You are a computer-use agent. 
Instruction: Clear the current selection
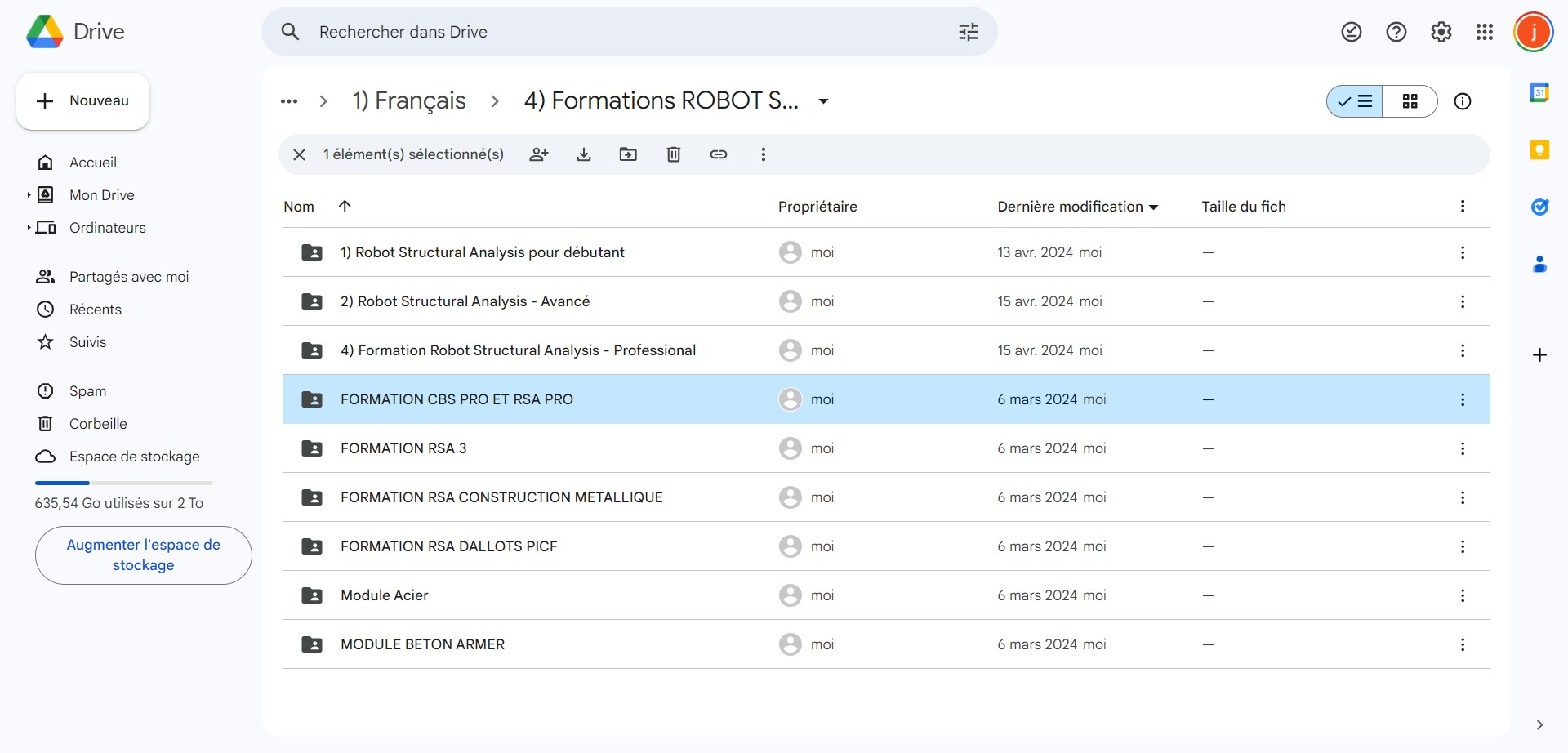point(300,154)
